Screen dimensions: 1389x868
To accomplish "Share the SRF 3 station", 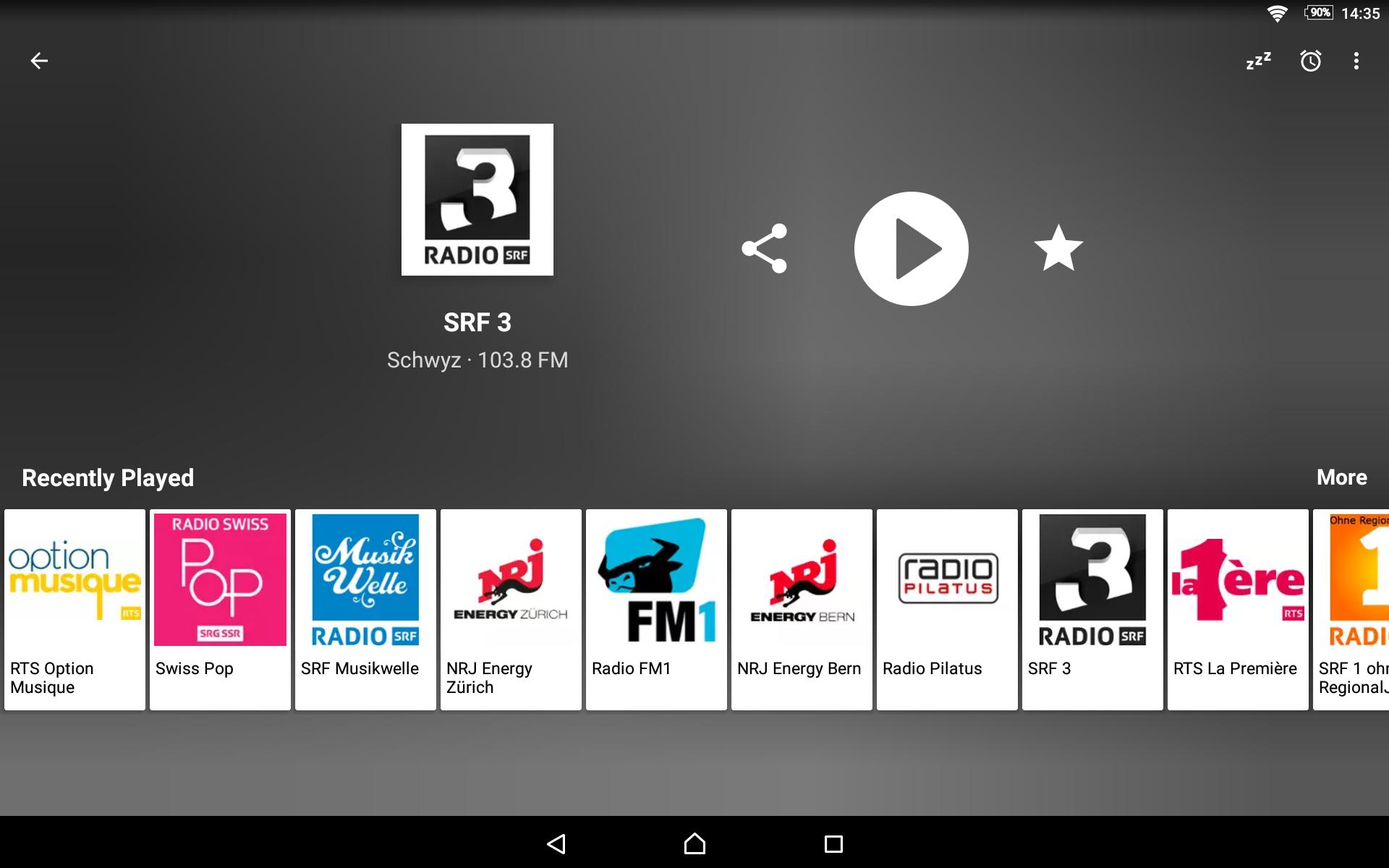I will point(765,248).
